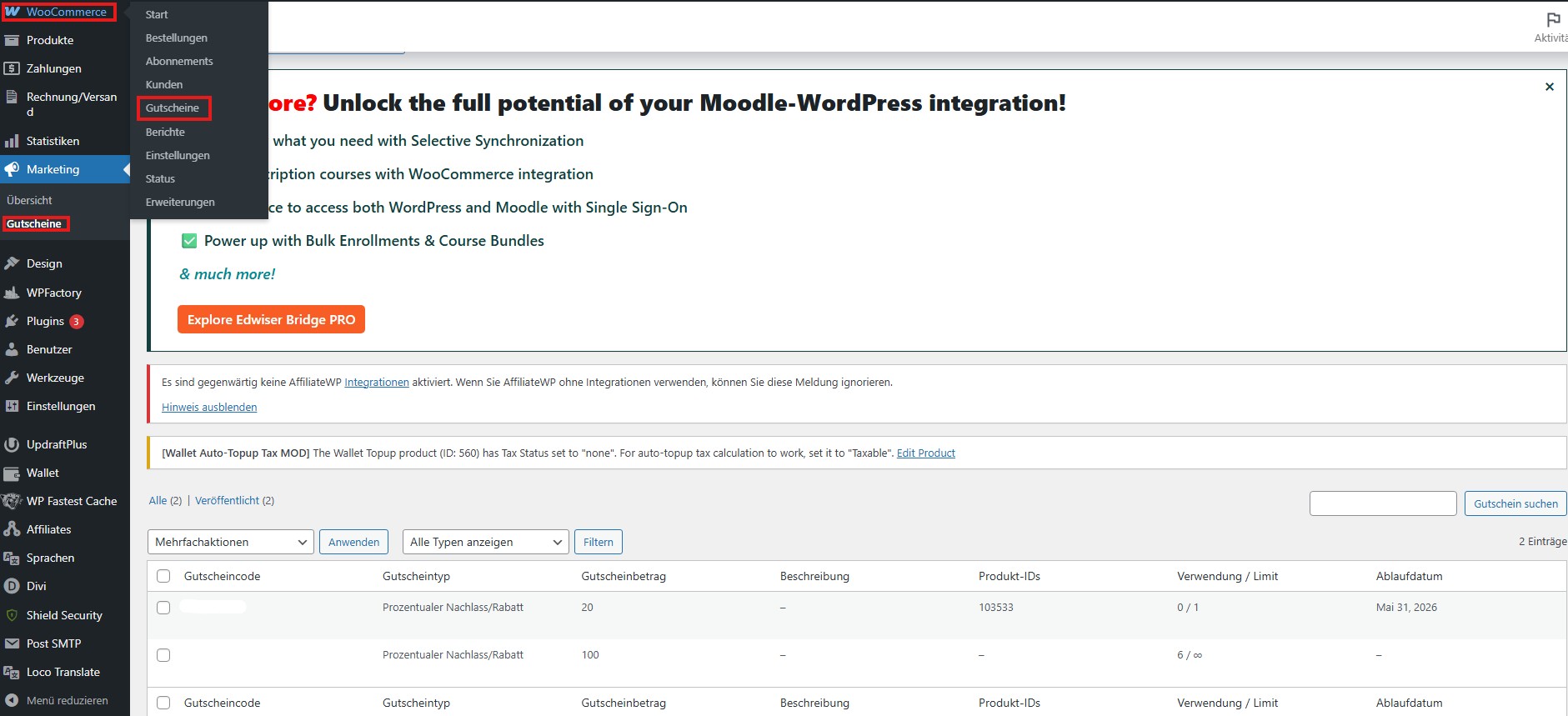Screen dimensions: 1568x716
Task: Dismiss the Edwiser Bridge banner with X
Action: [1550, 87]
